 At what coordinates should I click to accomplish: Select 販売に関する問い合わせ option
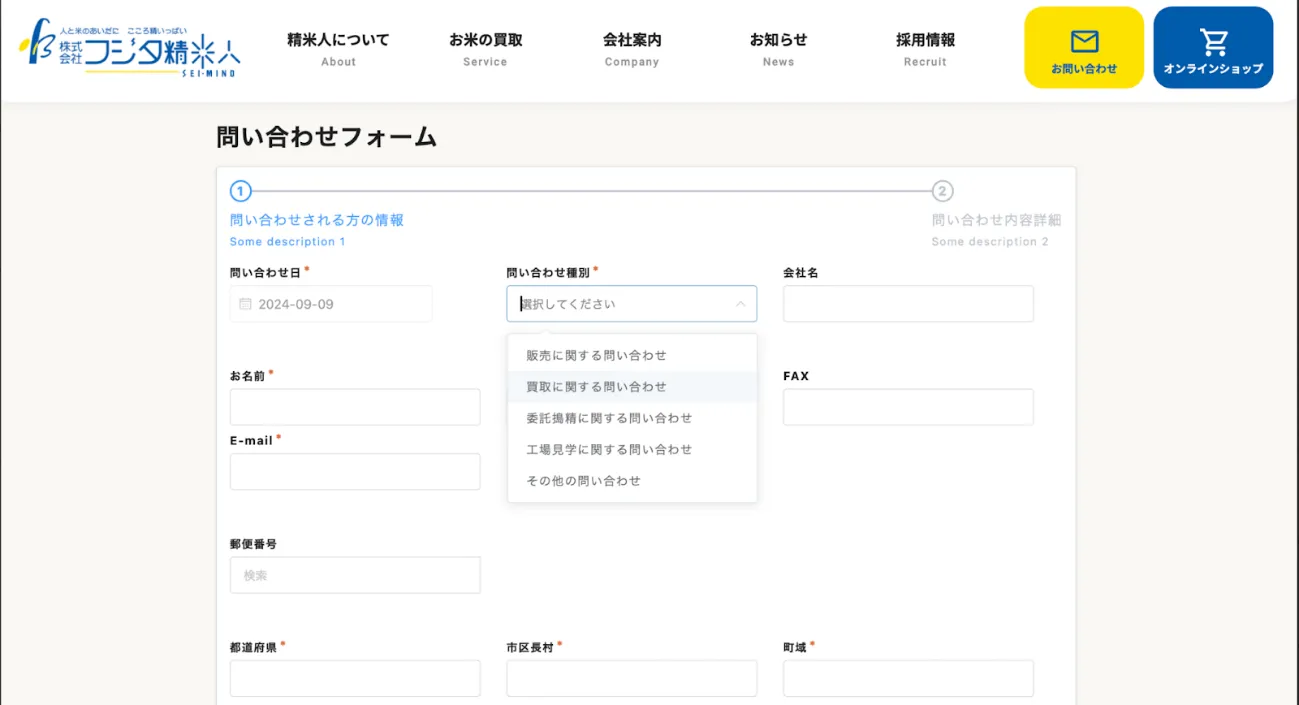pyautogui.click(x=596, y=355)
